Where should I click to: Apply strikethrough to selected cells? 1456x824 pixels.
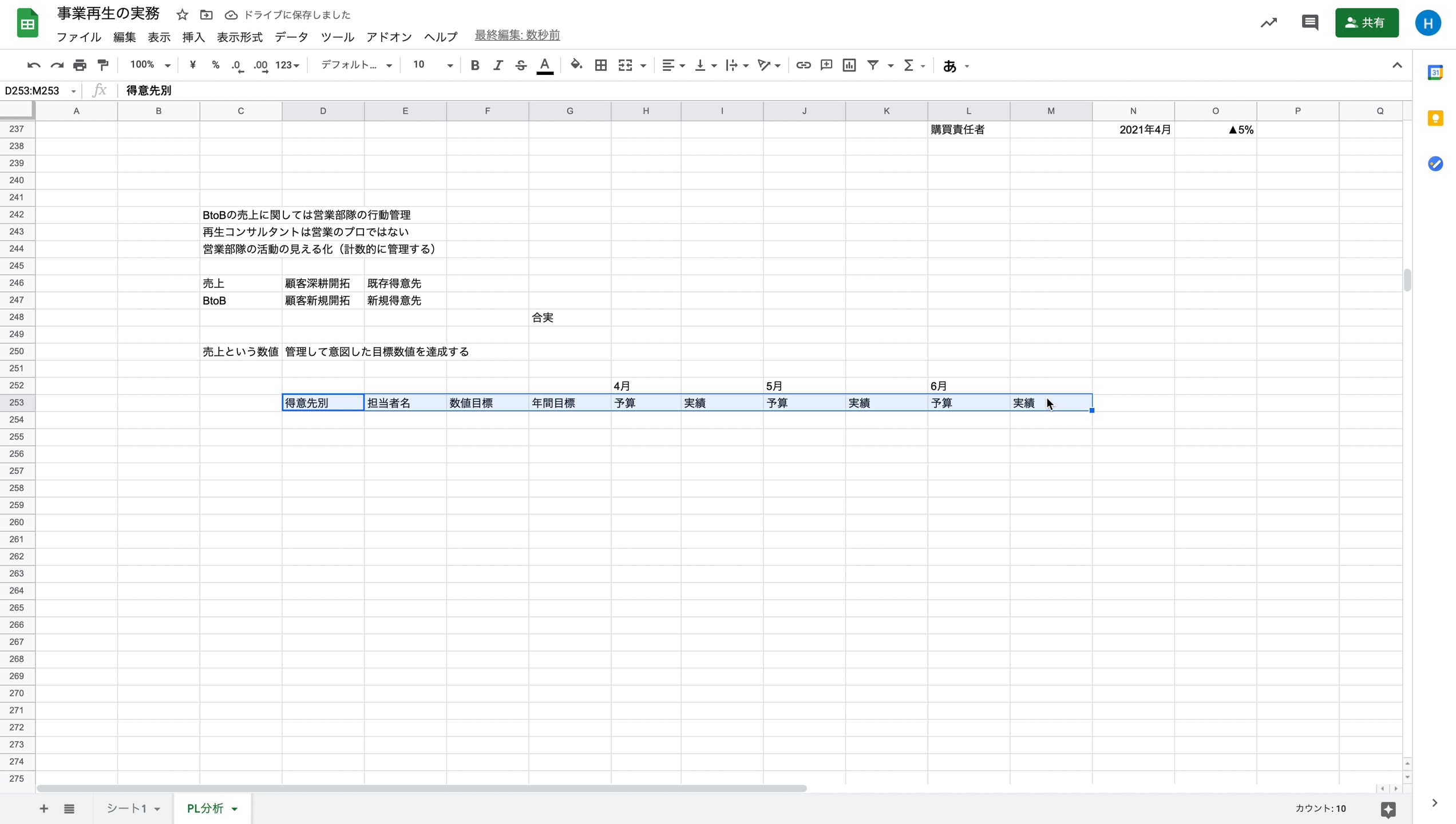520,65
